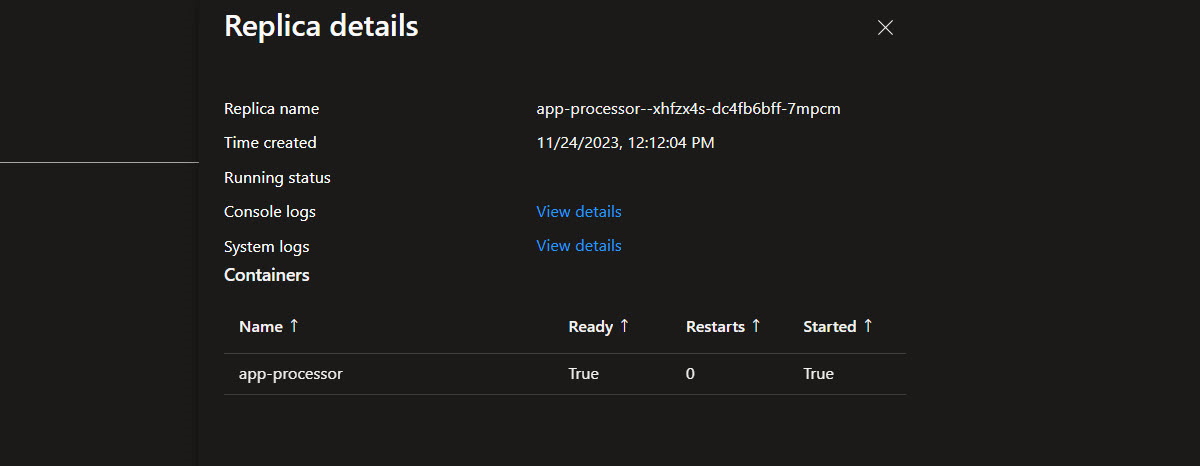Click the Started value True cell
1200x466 pixels.
[818, 374]
